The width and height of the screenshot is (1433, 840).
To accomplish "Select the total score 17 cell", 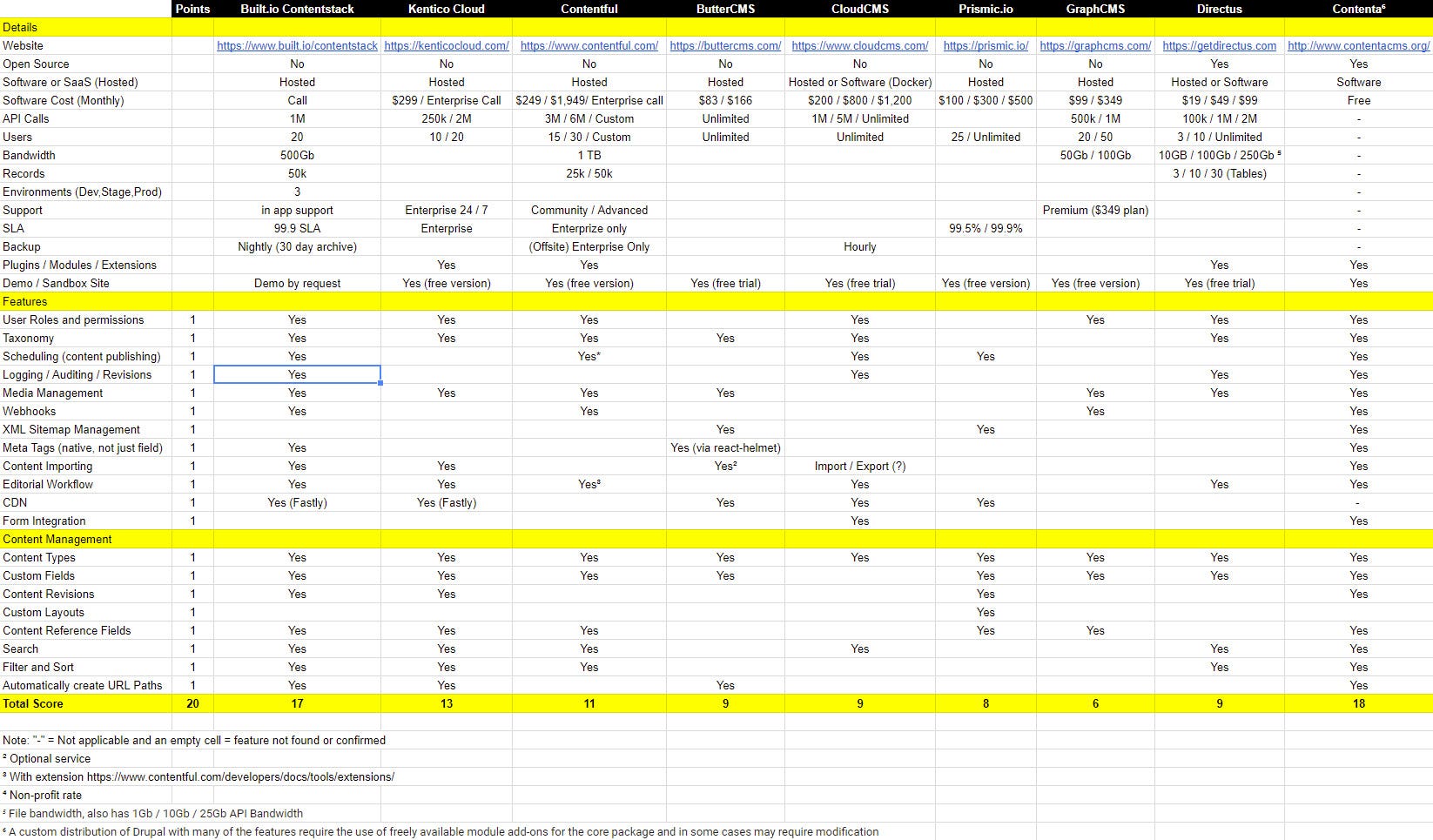I will pyautogui.click(x=298, y=703).
